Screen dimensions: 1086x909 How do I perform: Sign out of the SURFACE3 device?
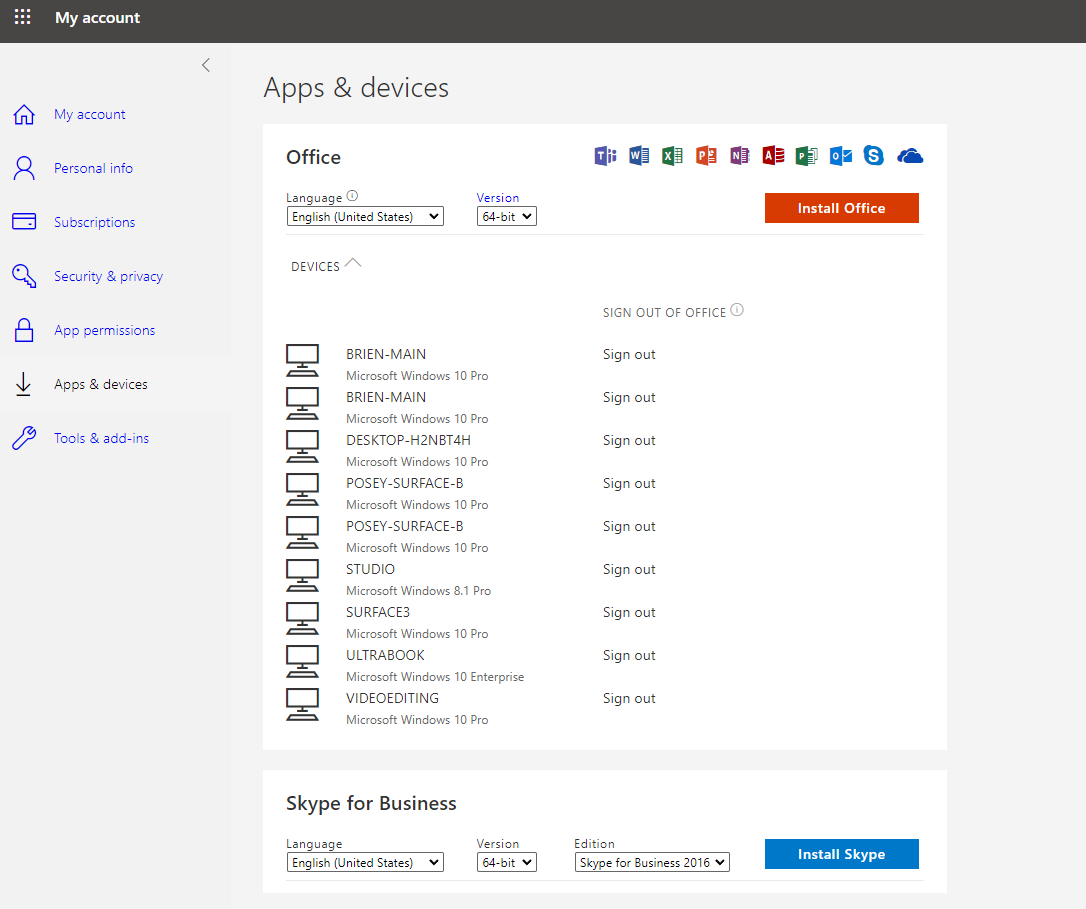(629, 612)
